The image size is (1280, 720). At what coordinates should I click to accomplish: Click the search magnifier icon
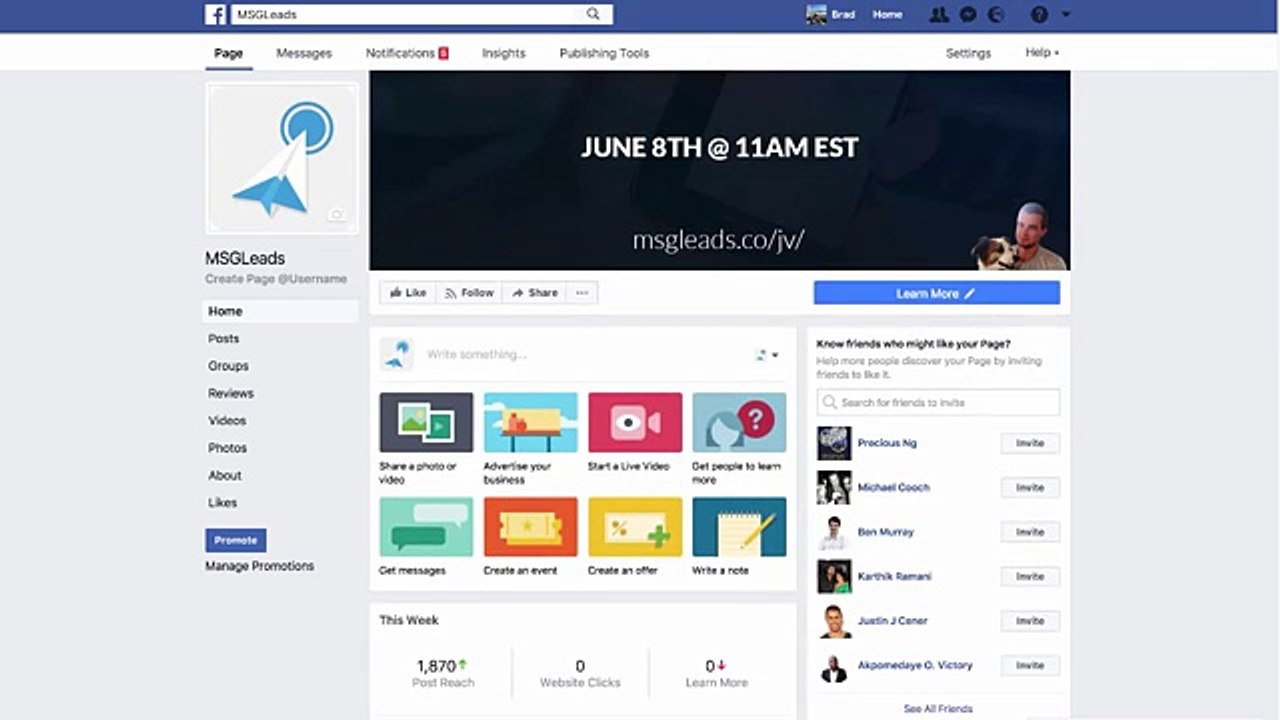(593, 14)
